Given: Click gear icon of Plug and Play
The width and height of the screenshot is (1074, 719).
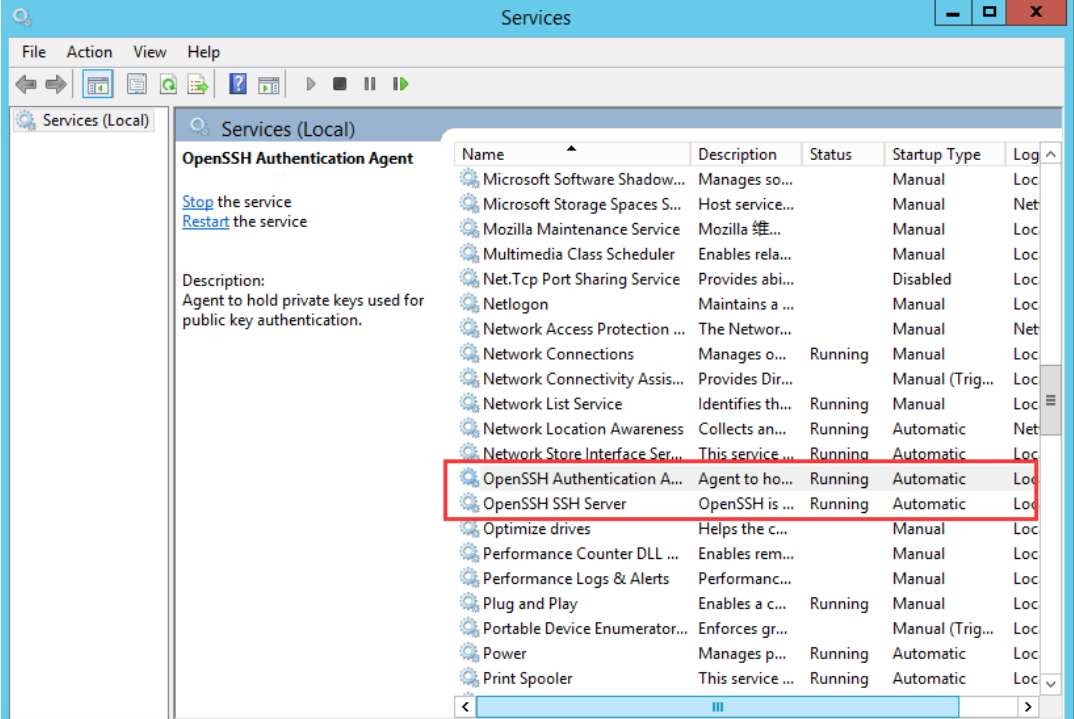Looking at the screenshot, I should (x=469, y=603).
